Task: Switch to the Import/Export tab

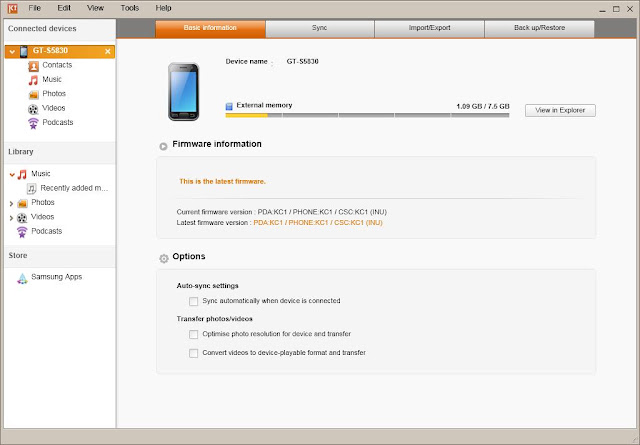Action: tap(429, 28)
